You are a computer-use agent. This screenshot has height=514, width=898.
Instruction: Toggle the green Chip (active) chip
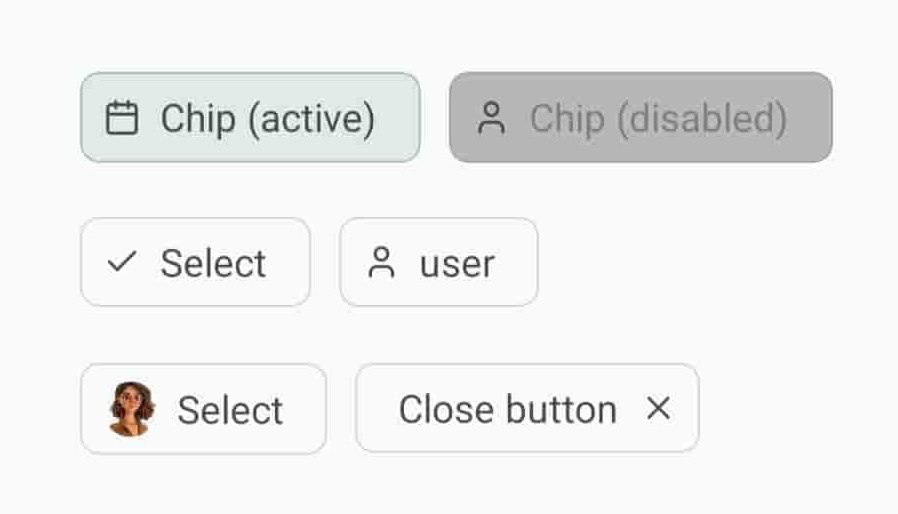click(x=250, y=117)
